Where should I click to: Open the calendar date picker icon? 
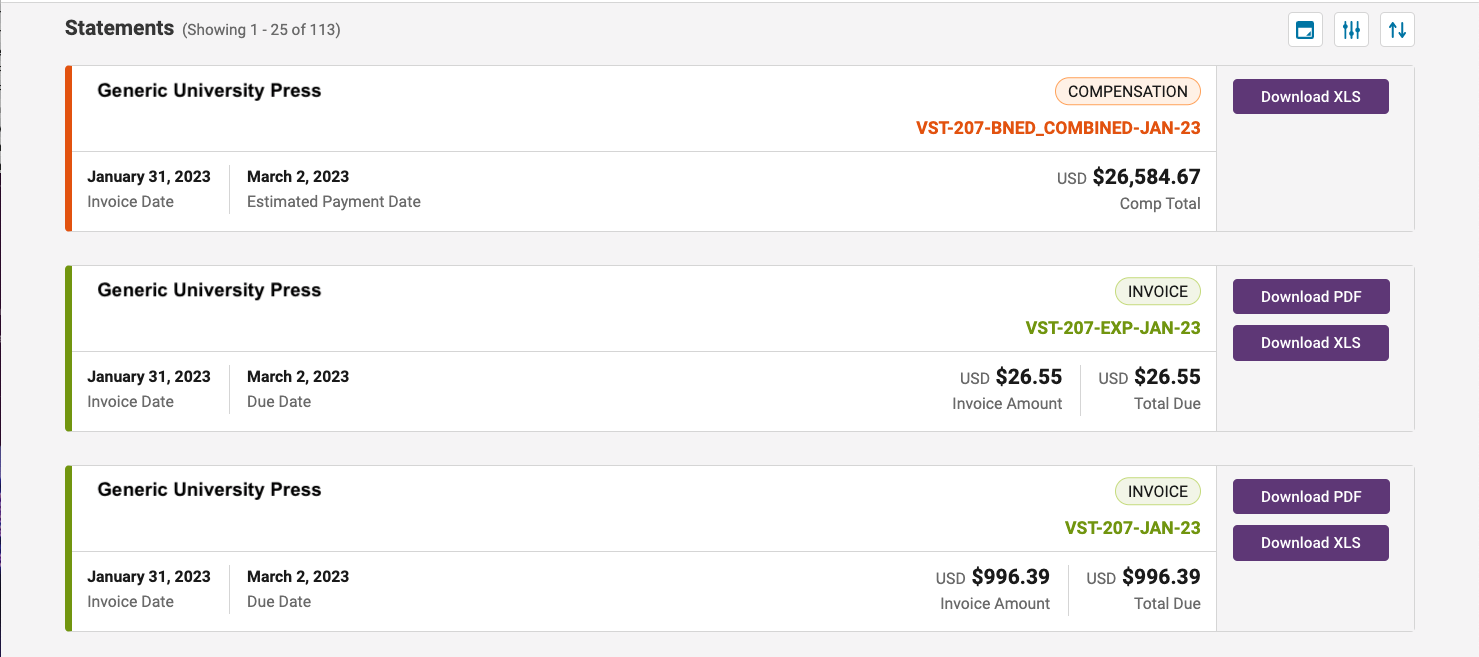(1305, 30)
